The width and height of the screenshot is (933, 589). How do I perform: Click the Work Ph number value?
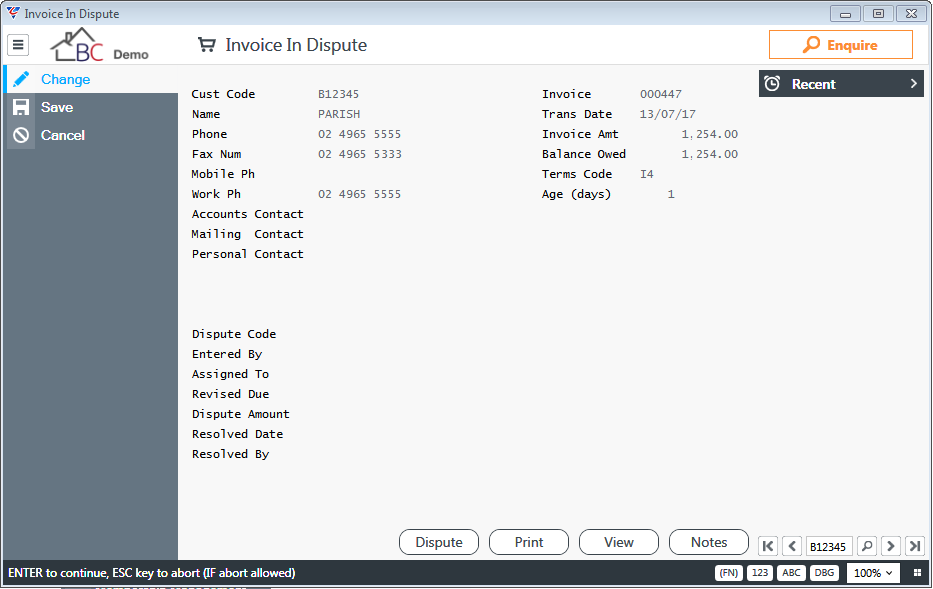click(359, 194)
